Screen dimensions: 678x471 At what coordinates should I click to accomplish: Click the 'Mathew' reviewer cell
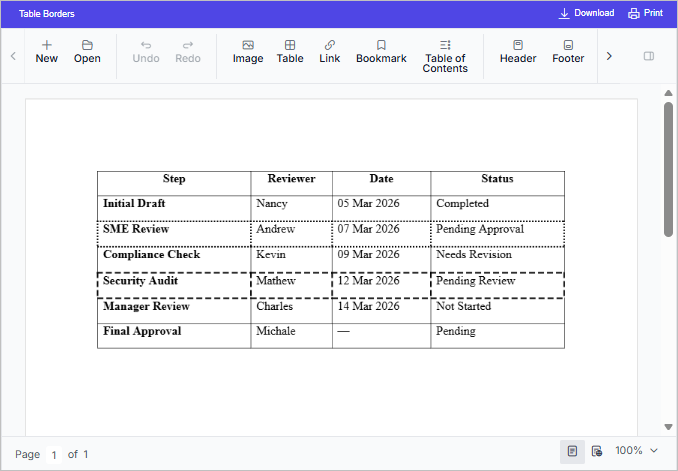point(291,285)
